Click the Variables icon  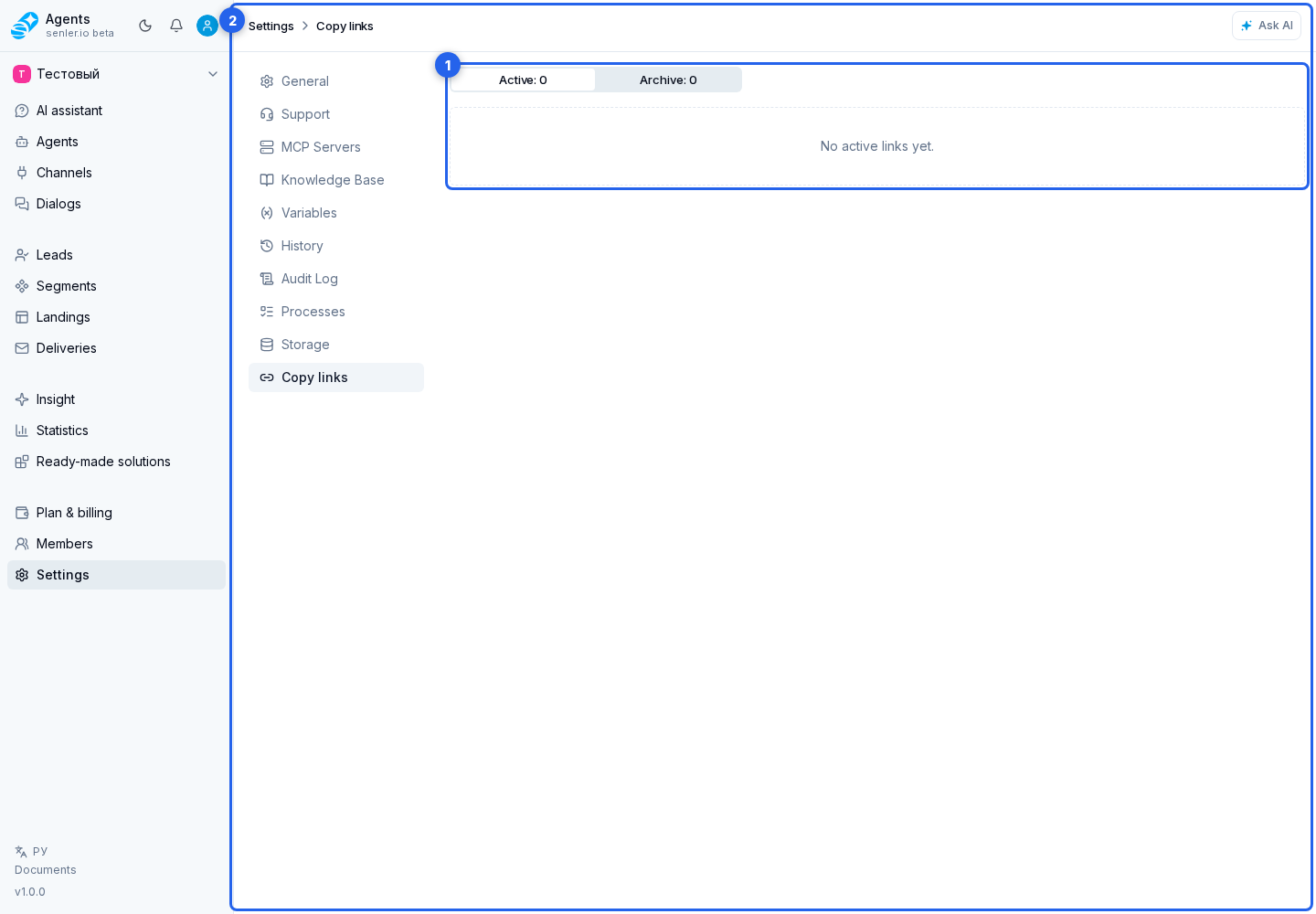(x=267, y=213)
